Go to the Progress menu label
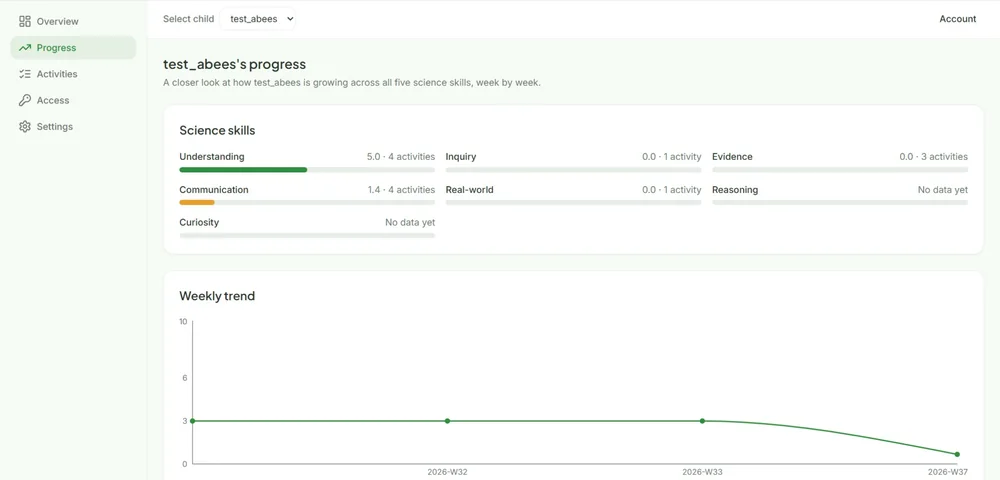1000x480 pixels. [56, 48]
